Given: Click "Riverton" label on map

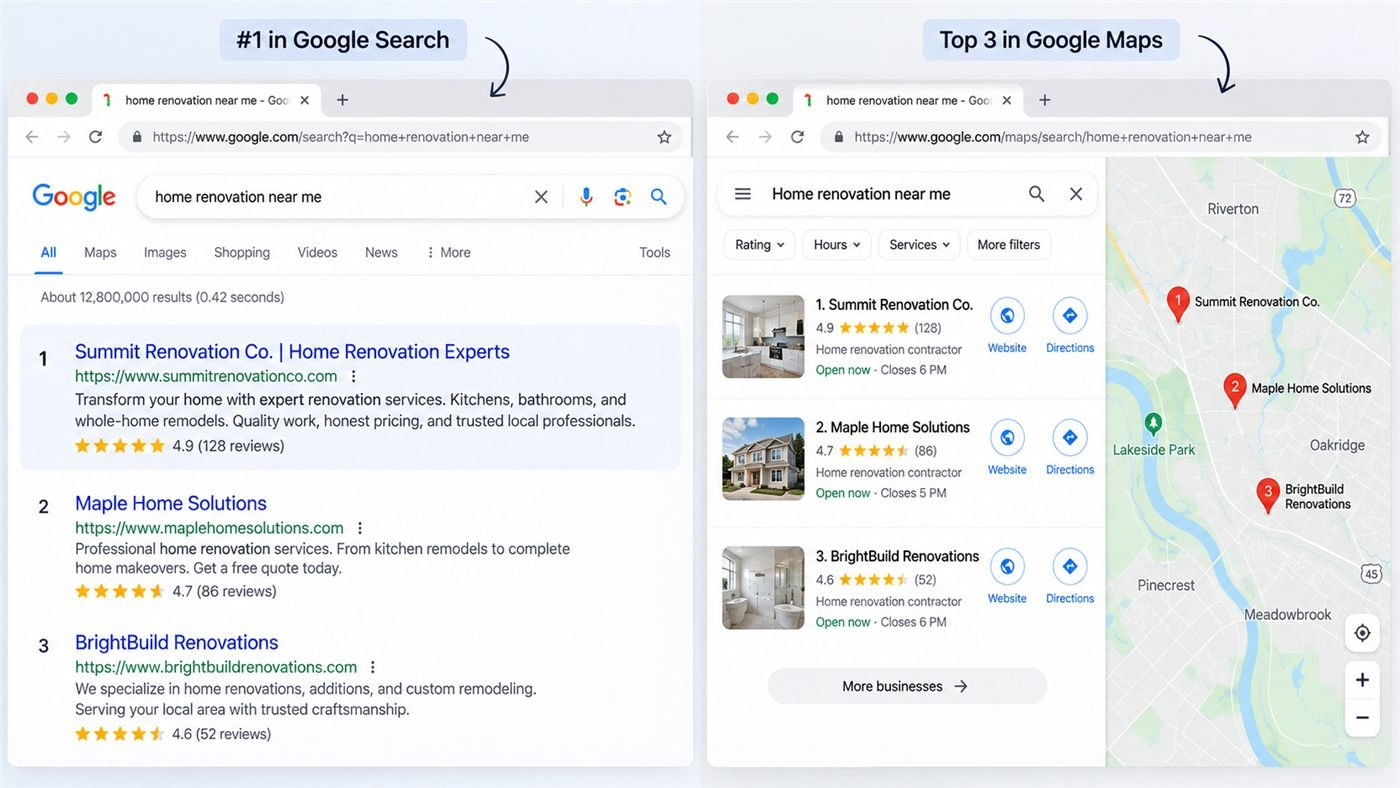Looking at the screenshot, I should (1233, 209).
